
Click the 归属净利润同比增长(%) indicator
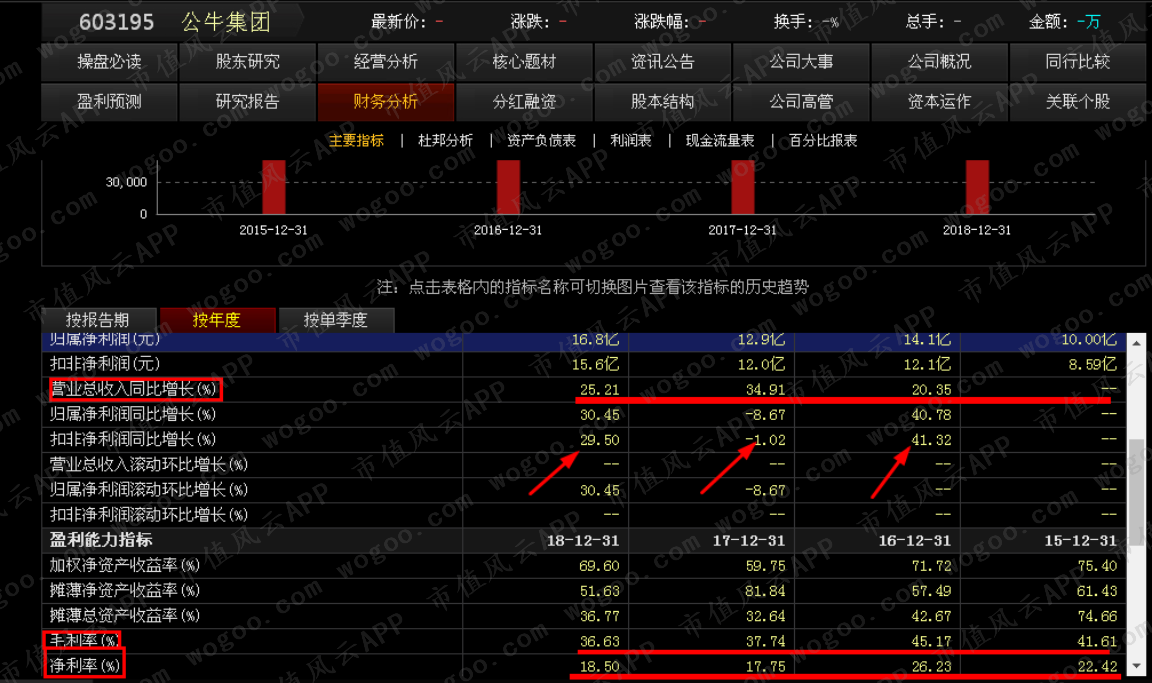133,414
